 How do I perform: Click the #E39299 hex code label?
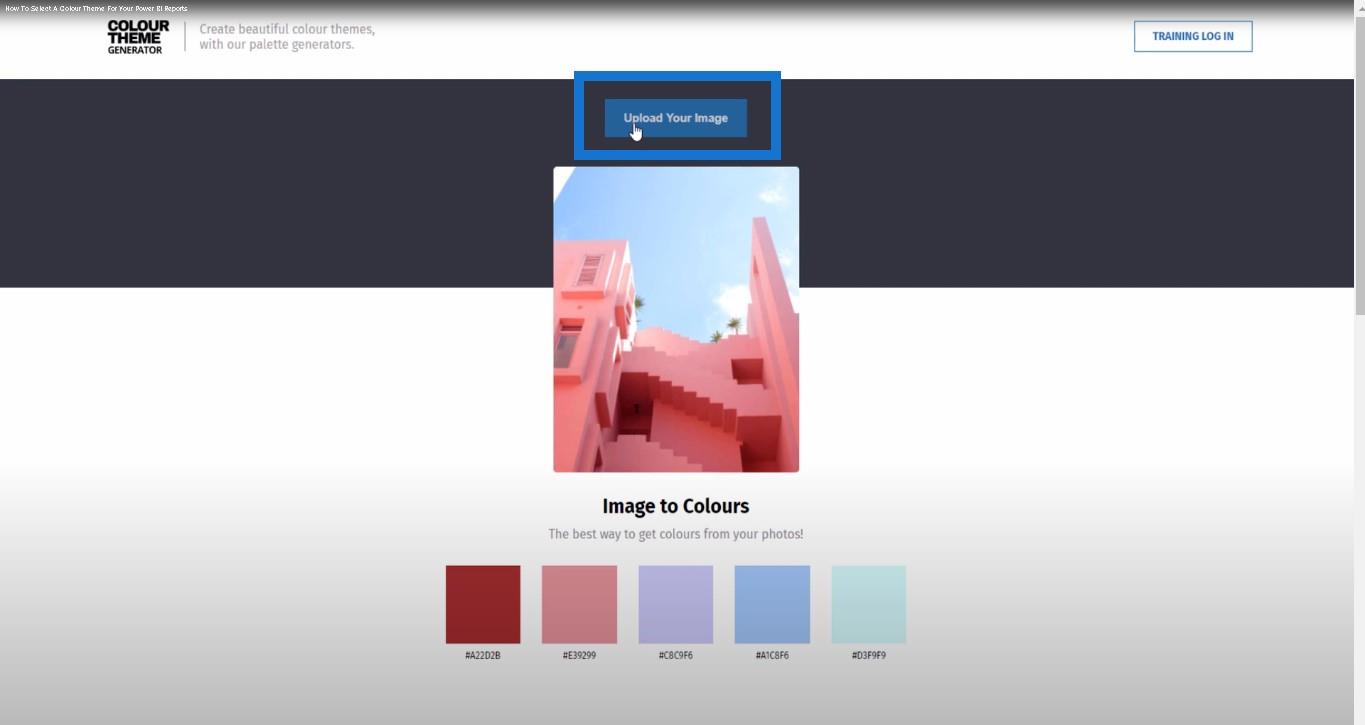579,656
